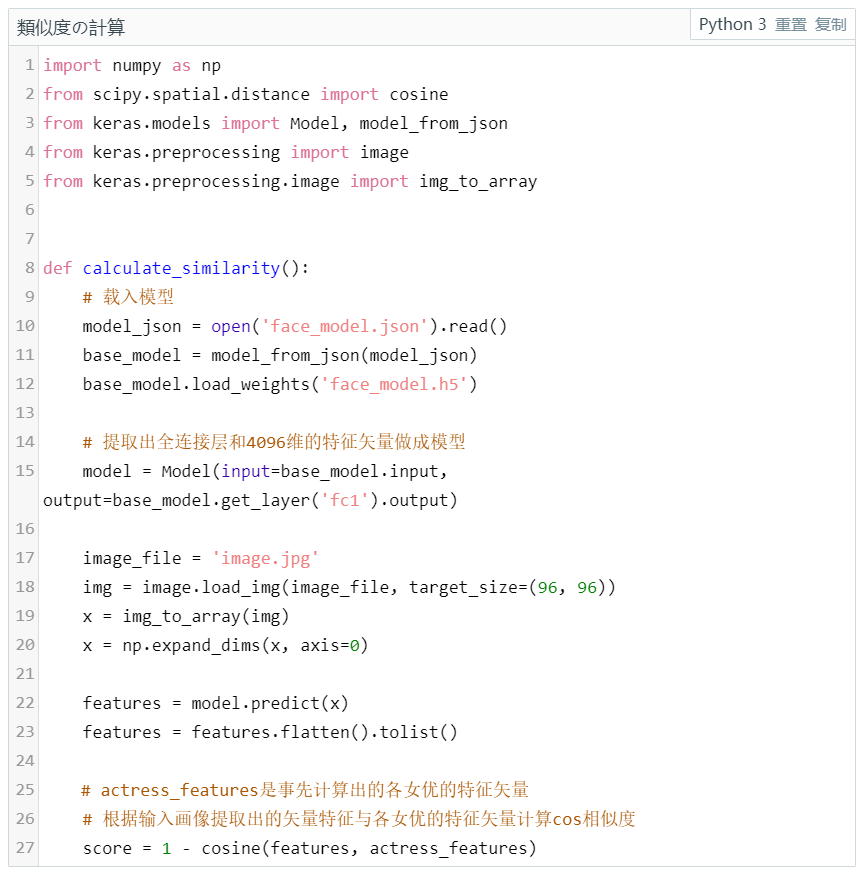Click the np.expand_dims call on line 20

(190, 645)
